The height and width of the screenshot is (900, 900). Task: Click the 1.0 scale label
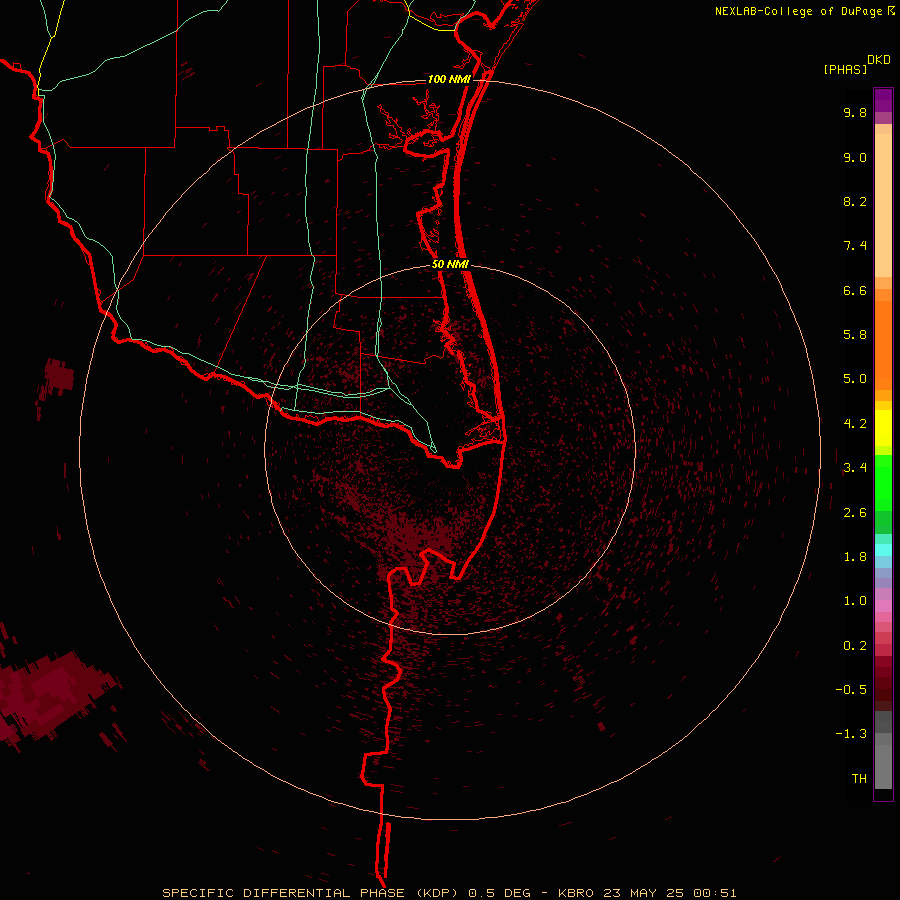tap(855, 601)
